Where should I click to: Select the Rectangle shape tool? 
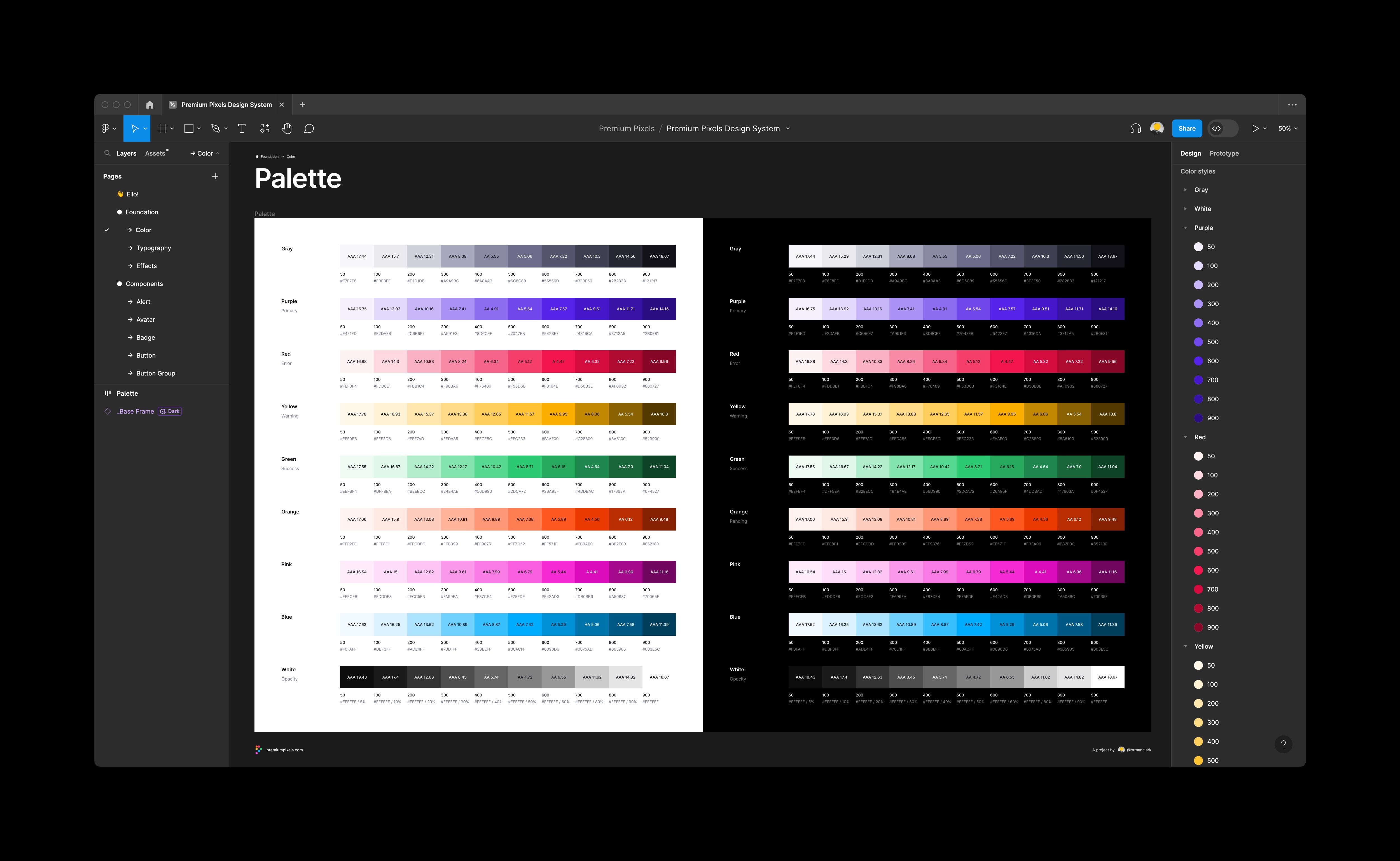[x=188, y=128]
